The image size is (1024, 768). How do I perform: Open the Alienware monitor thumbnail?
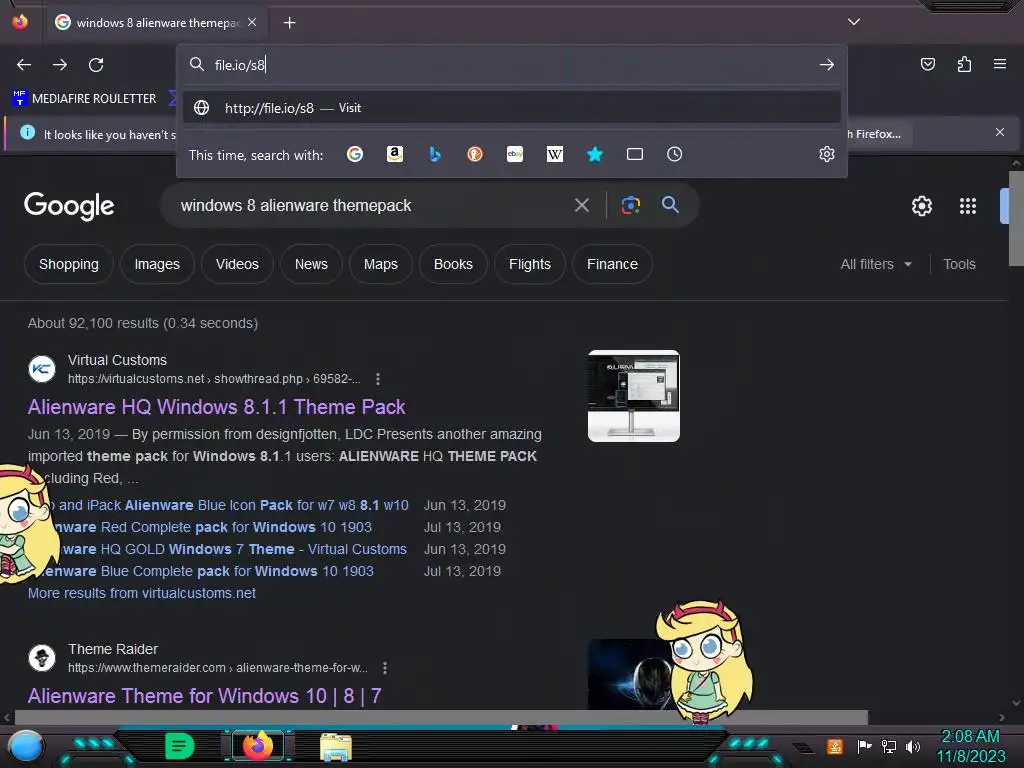pyautogui.click(x=633, y=396)
